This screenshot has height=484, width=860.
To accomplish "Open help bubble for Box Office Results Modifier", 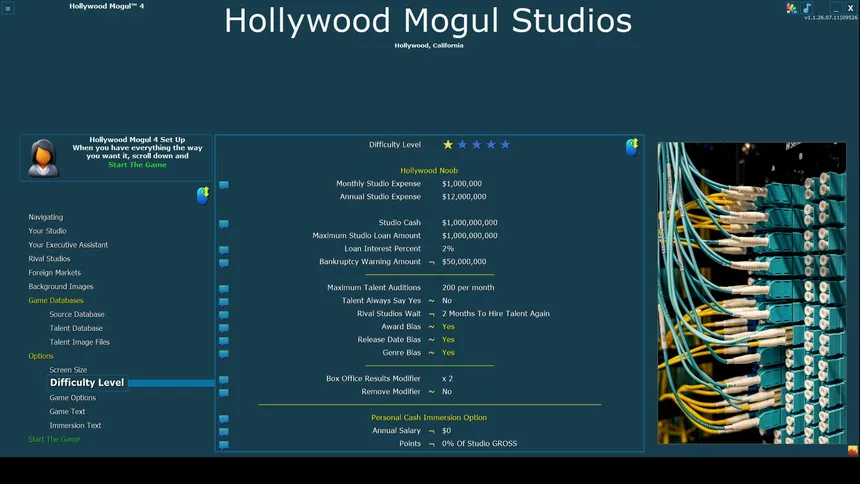I will tap(224, 380).
